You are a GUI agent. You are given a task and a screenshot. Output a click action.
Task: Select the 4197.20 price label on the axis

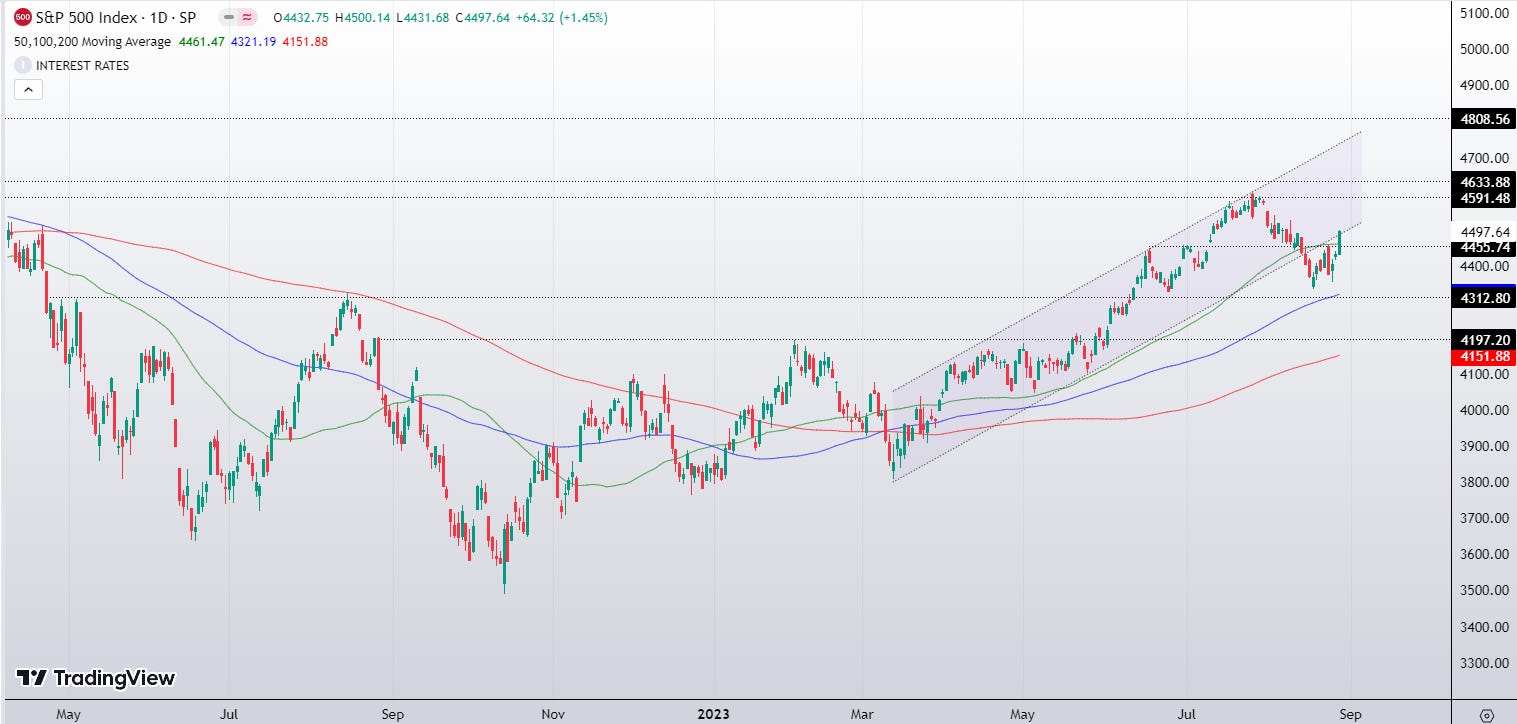[x=1484, y=340]
